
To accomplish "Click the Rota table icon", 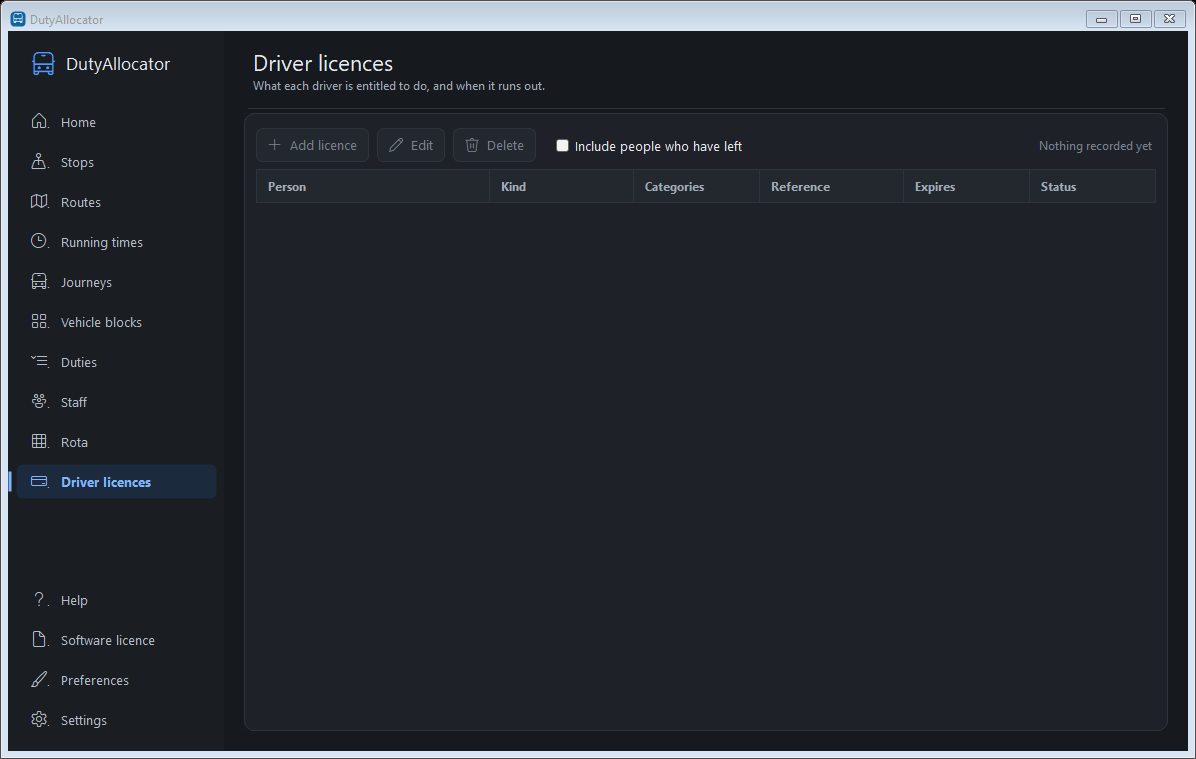I will coord(39,441).
